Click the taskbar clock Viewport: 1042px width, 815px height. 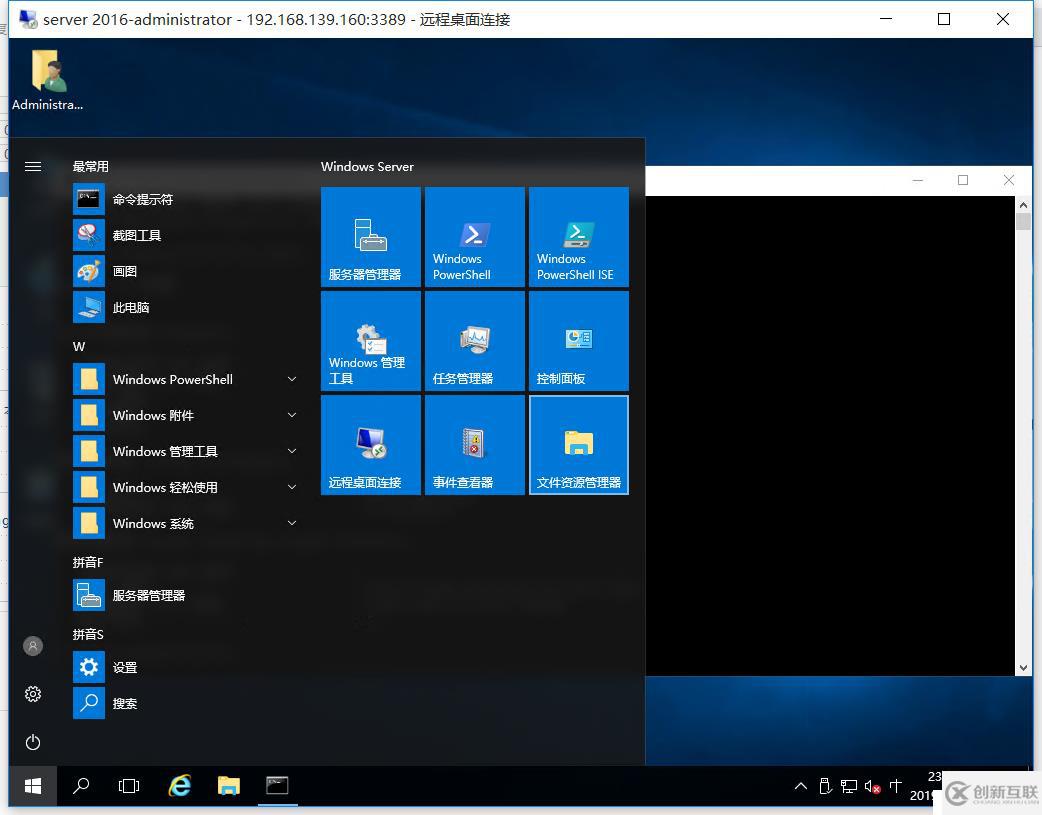tap(926, 786)
